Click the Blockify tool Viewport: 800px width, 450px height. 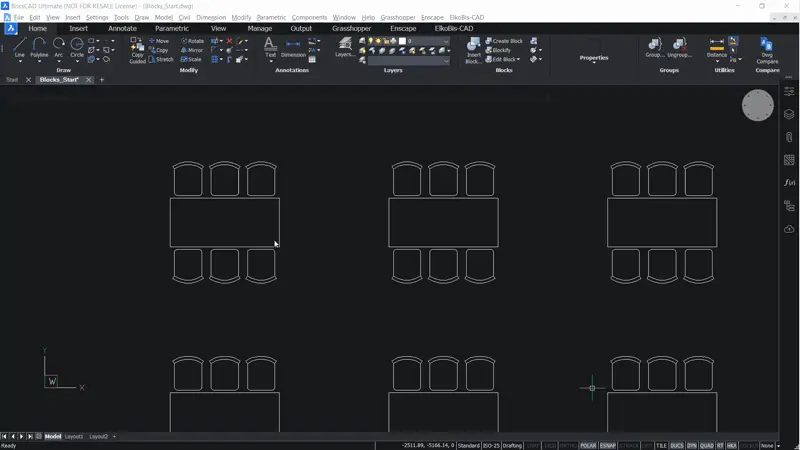[498, 50]
